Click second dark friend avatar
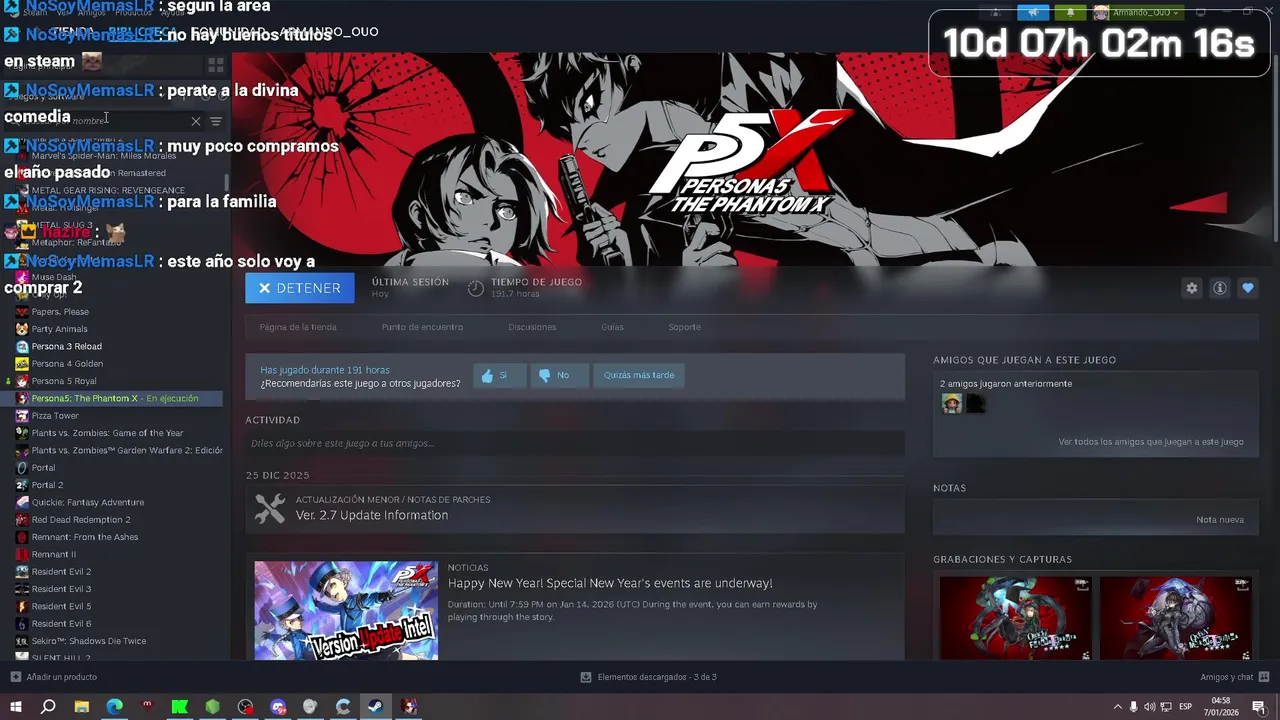 [975, 404]
